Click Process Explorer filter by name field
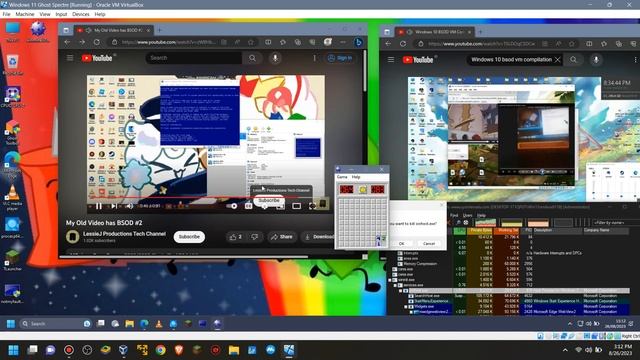 point(616,222)
